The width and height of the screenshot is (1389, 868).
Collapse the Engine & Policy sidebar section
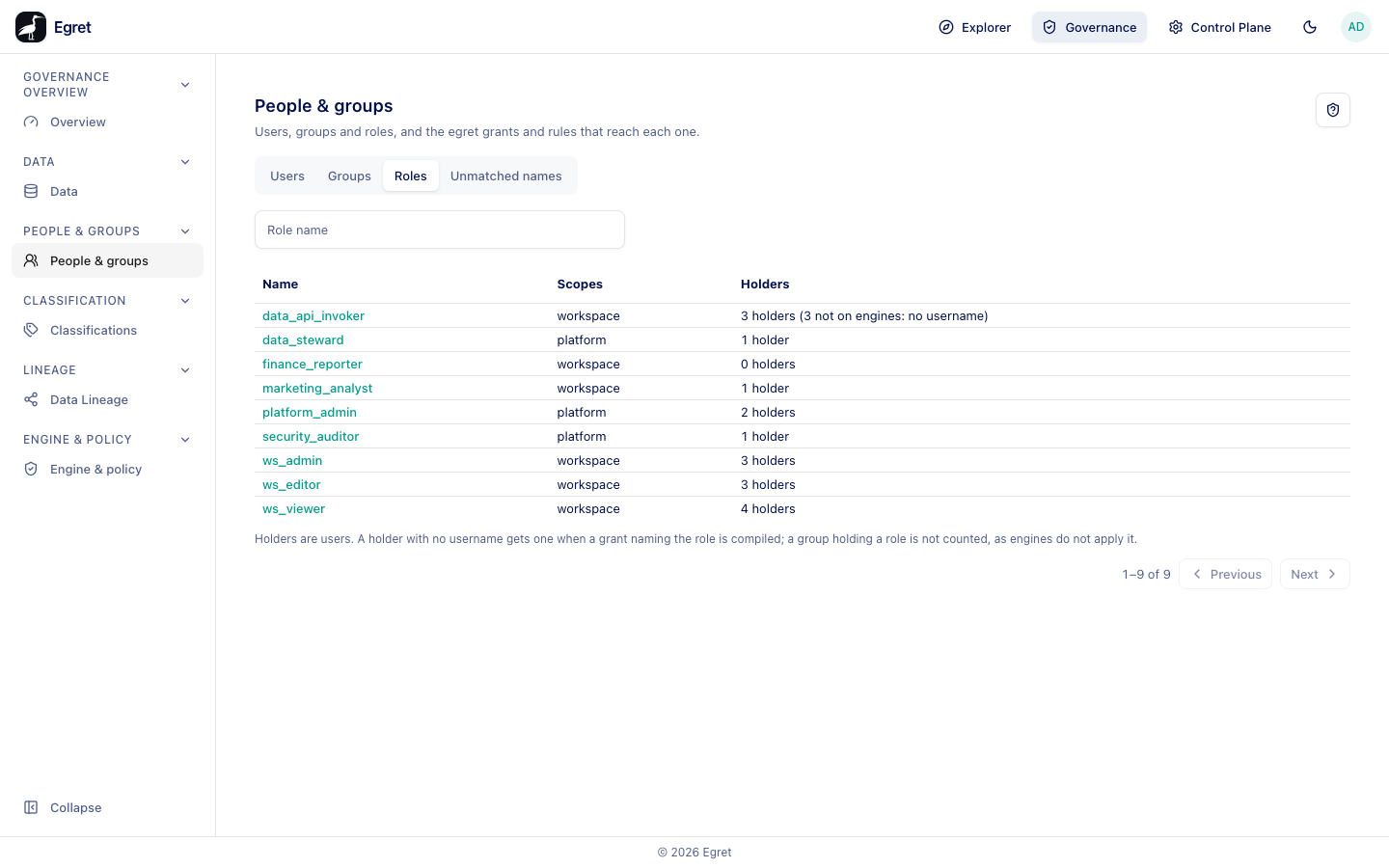pos(185,440)
